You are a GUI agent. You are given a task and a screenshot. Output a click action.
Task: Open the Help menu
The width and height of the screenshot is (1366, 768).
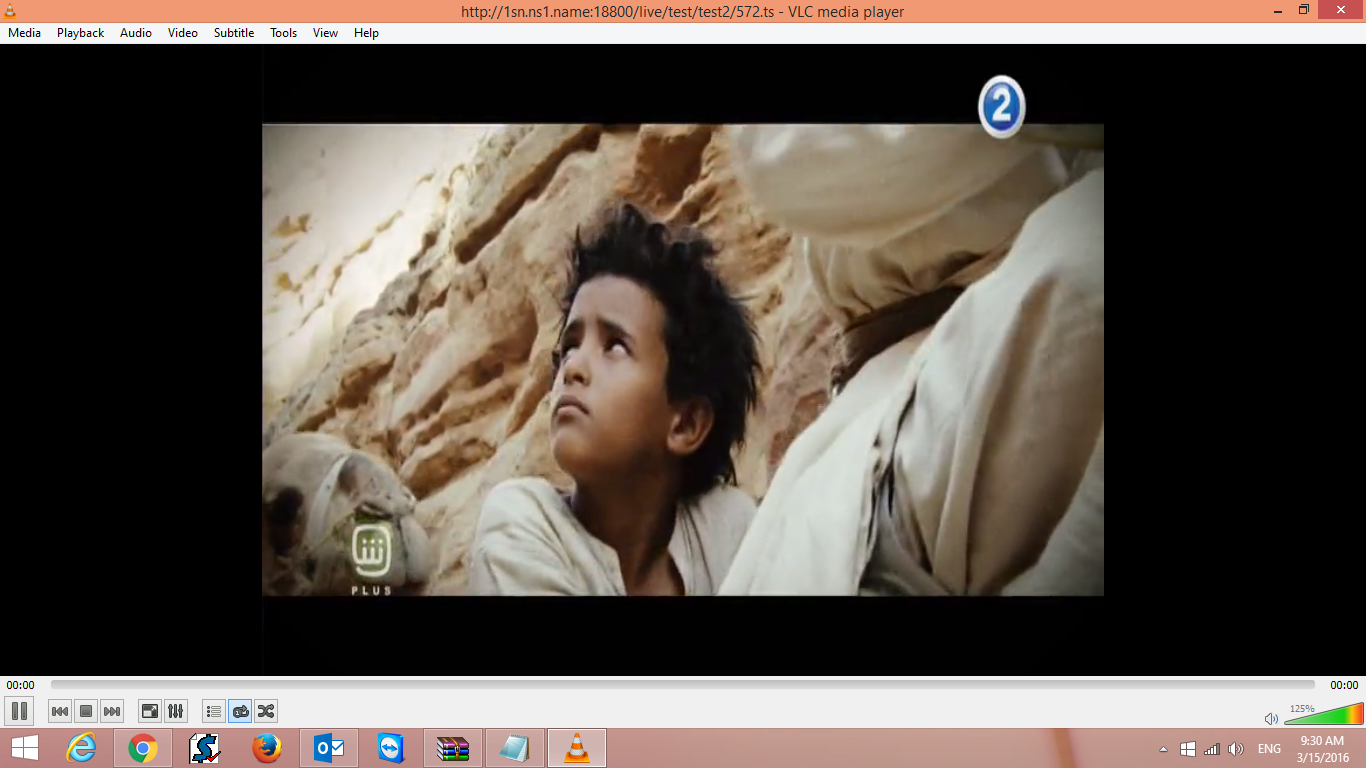[x=367, y=33]
